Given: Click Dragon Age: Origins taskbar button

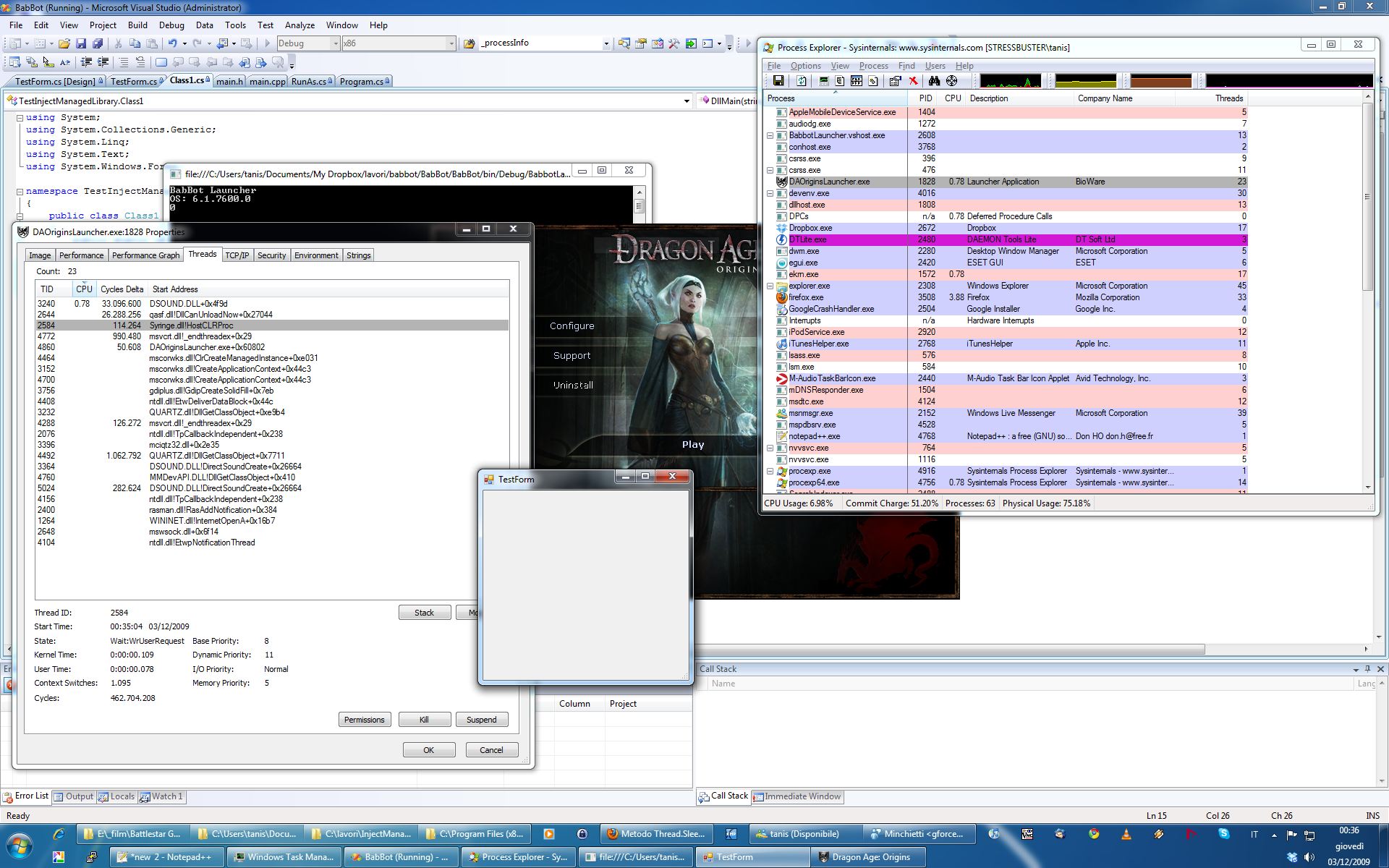Looking at the screenshot, I should (x=868, y=857).
